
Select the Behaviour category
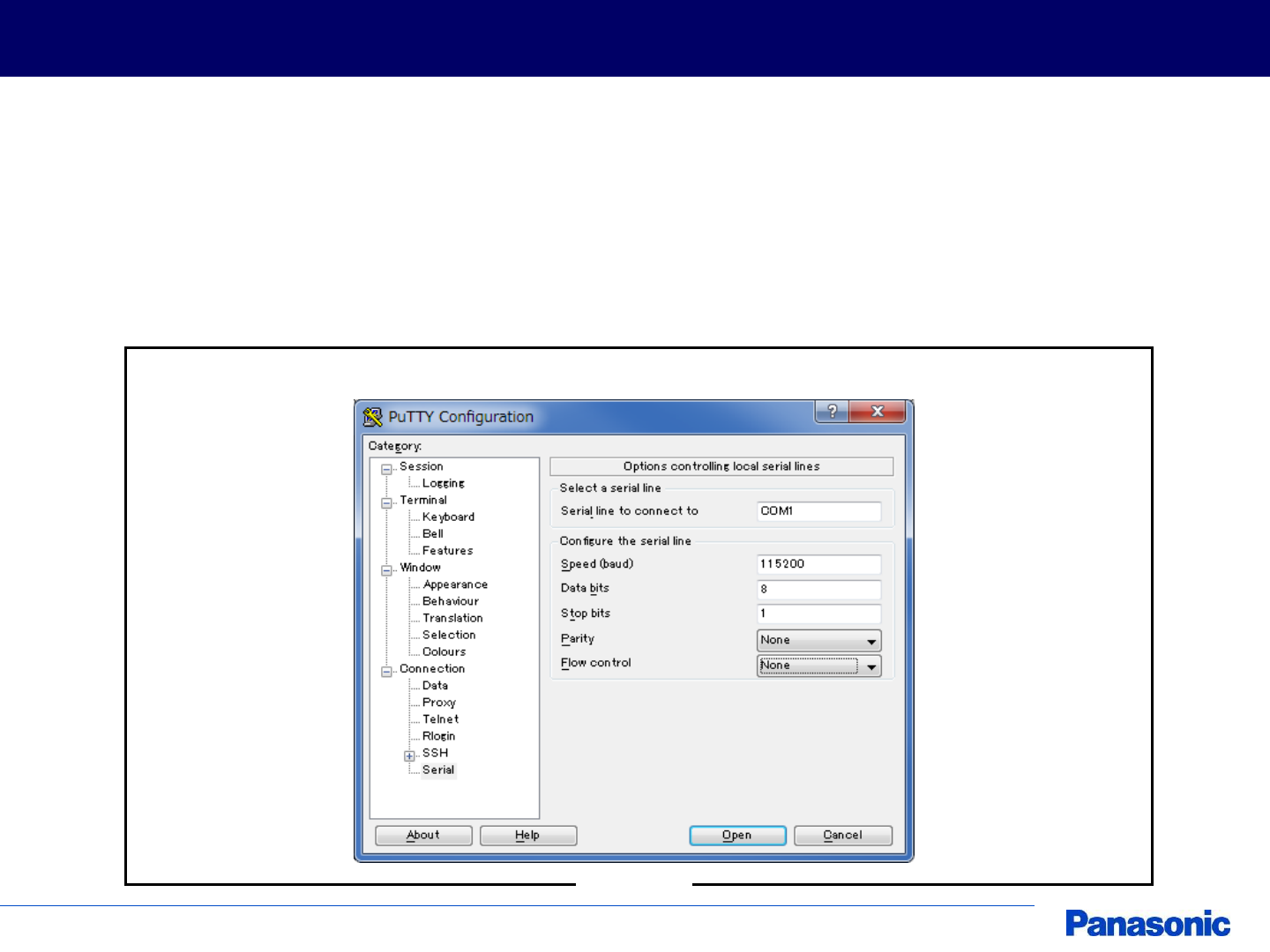[x=451, y=601]
